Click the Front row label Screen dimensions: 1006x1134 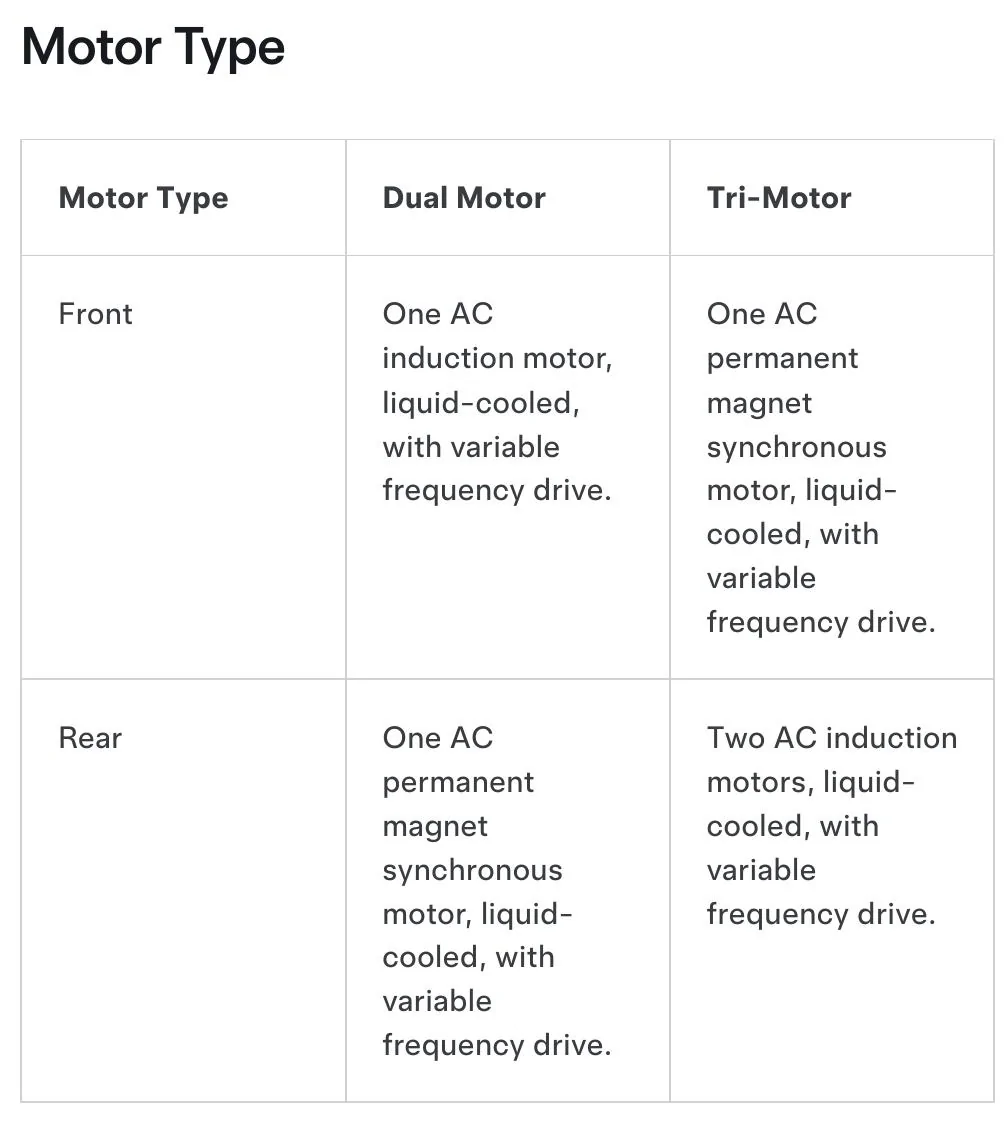[x=95, y=314]
